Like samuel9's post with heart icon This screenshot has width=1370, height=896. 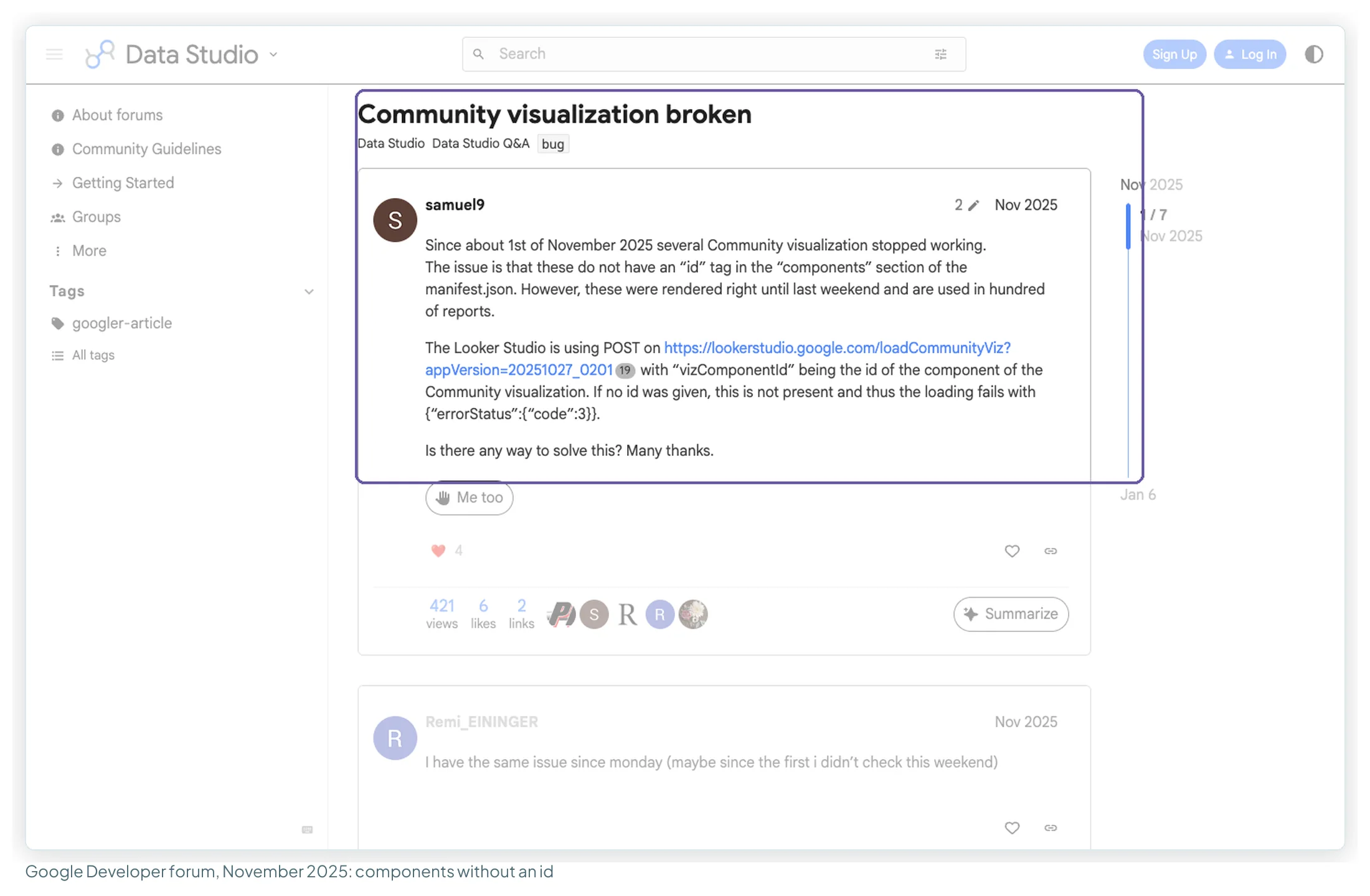click(x=1012, y=551)
